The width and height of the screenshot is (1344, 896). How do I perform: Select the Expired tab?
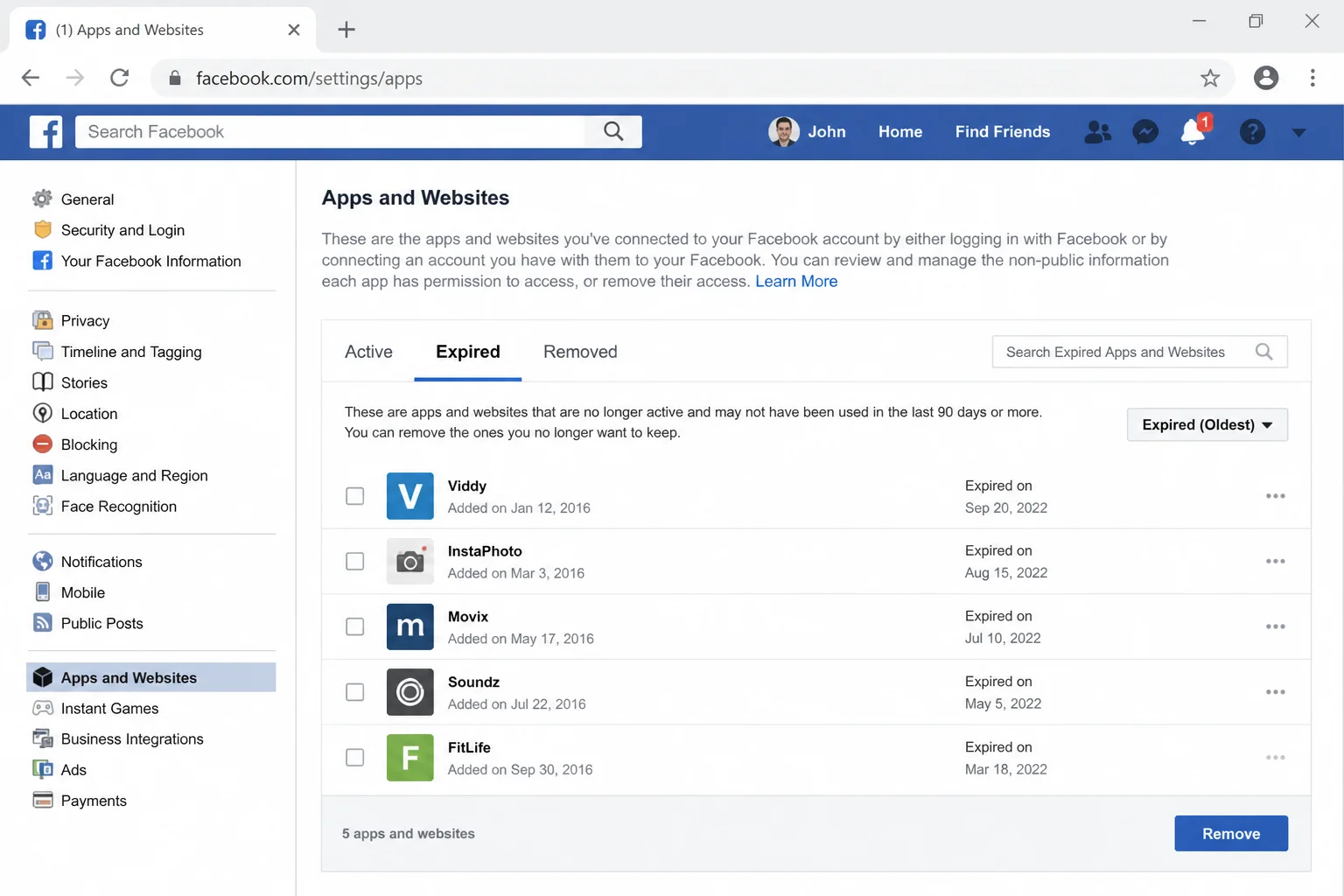coord(468,352)
